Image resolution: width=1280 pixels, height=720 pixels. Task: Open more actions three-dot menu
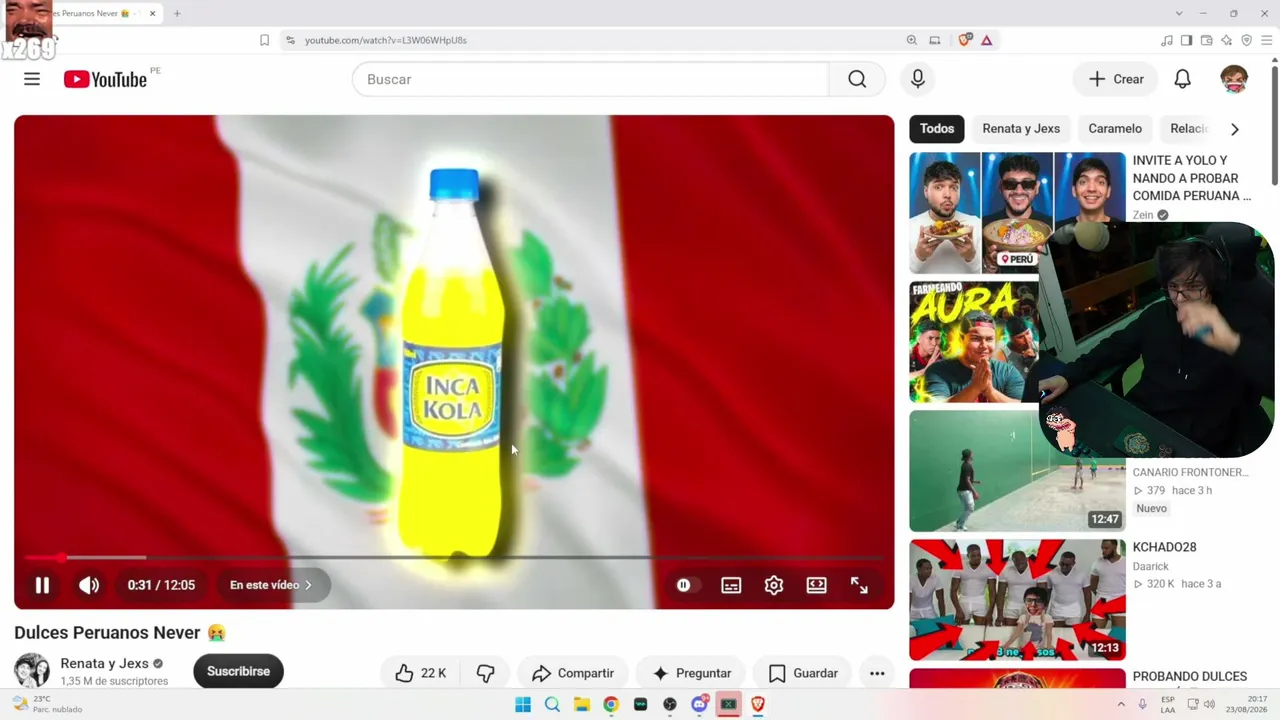pyautogui.click(x=877, y=673)
